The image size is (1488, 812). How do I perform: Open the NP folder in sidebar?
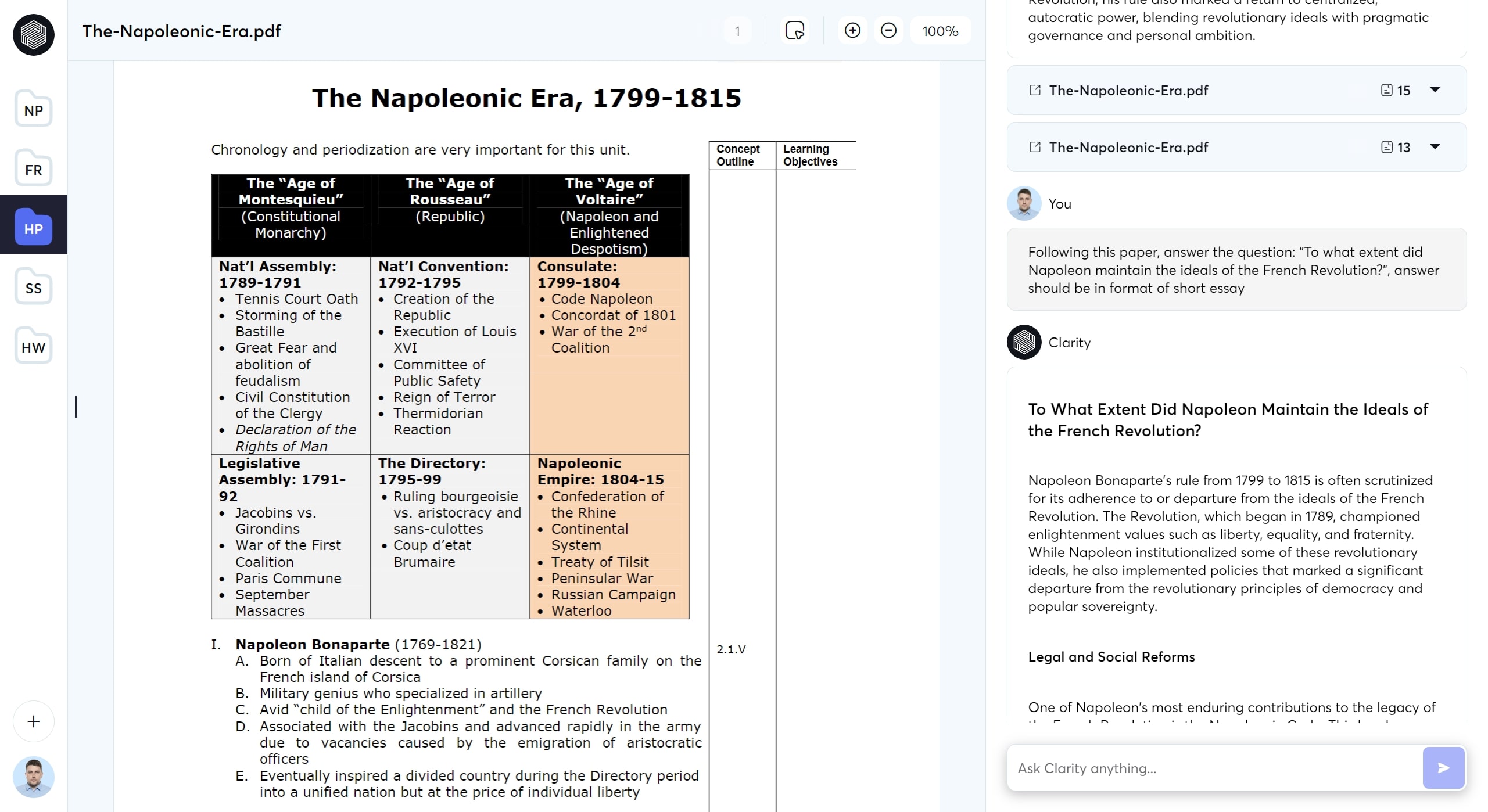point(34,110)
